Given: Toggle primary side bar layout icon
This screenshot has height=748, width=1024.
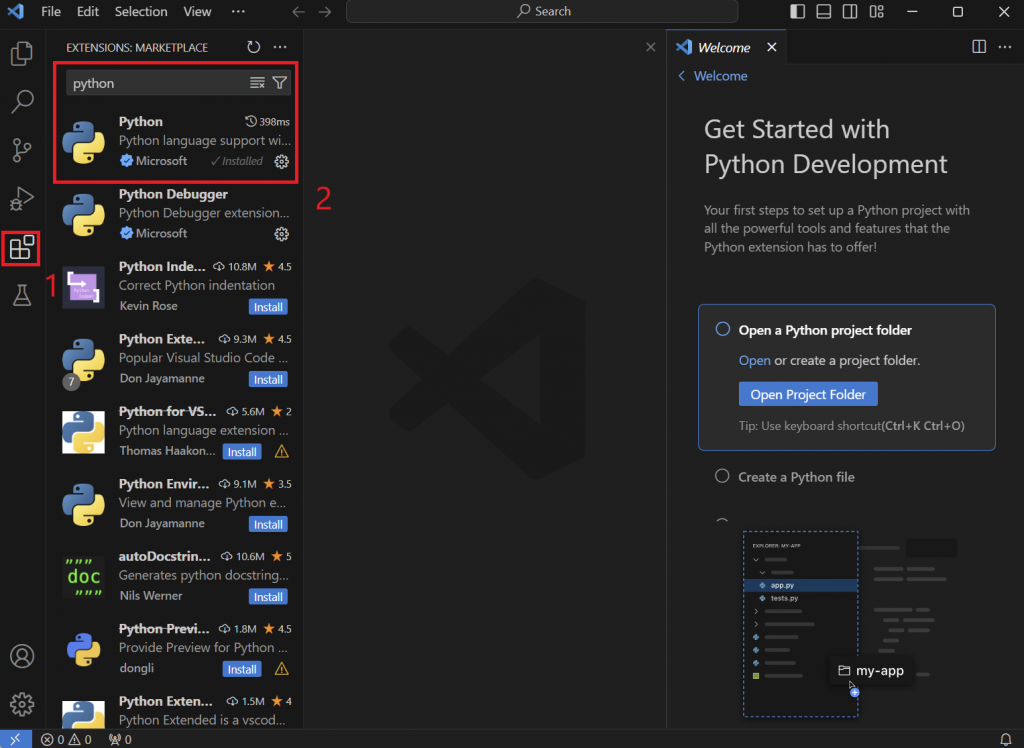Looking at the screenshot, I should pyautogui.click(x=797, y=12).
